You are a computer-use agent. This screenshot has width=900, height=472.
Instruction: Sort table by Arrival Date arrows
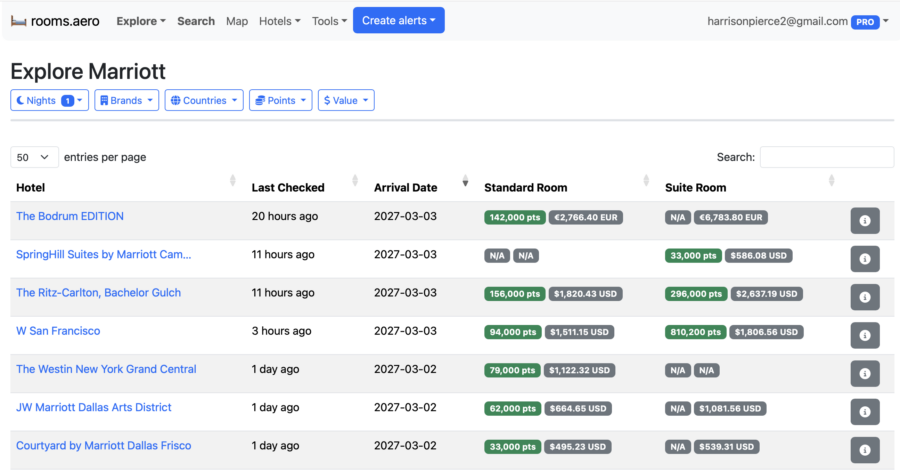pyautogui.click(x=465, y=181)
